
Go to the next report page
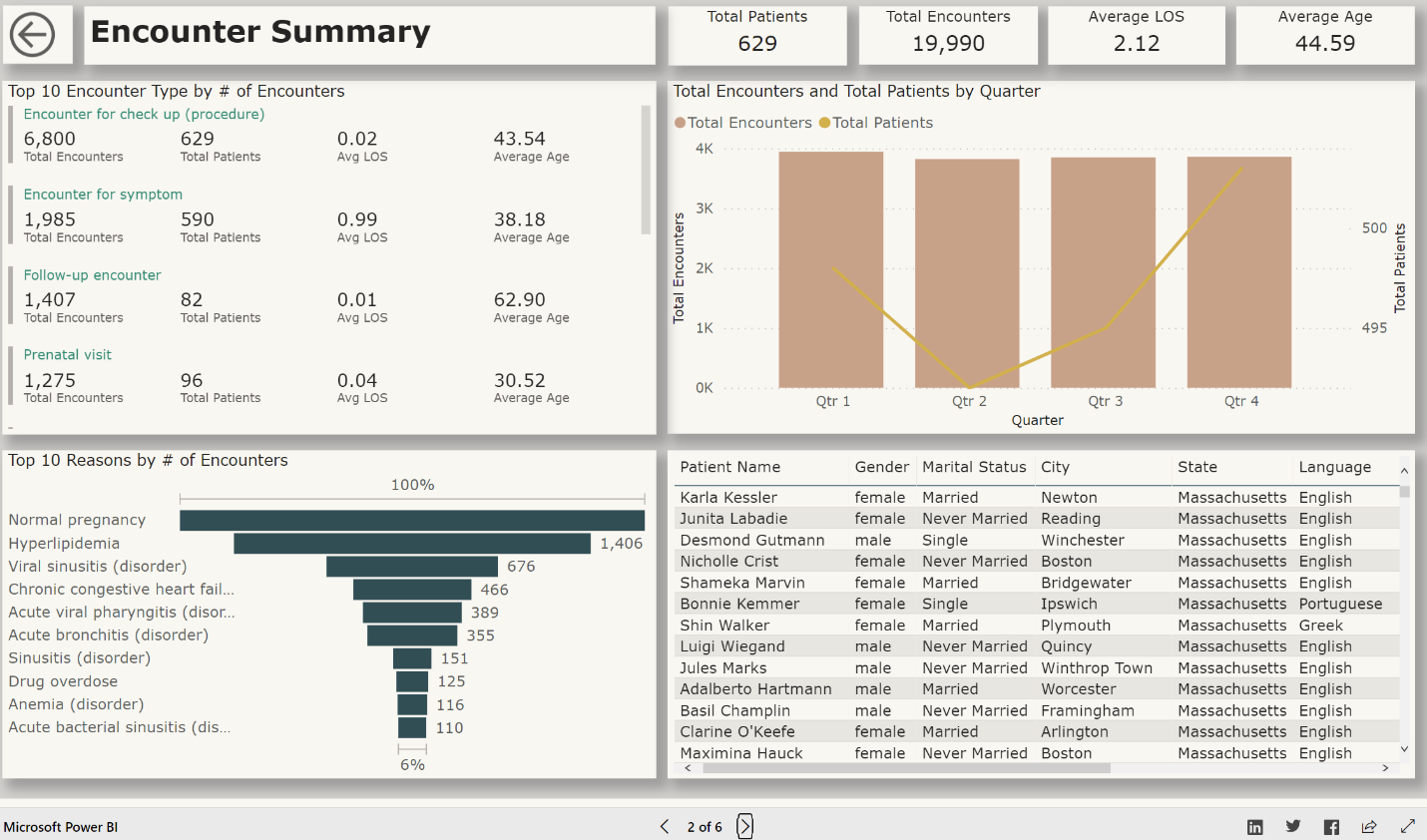point(745,826)
